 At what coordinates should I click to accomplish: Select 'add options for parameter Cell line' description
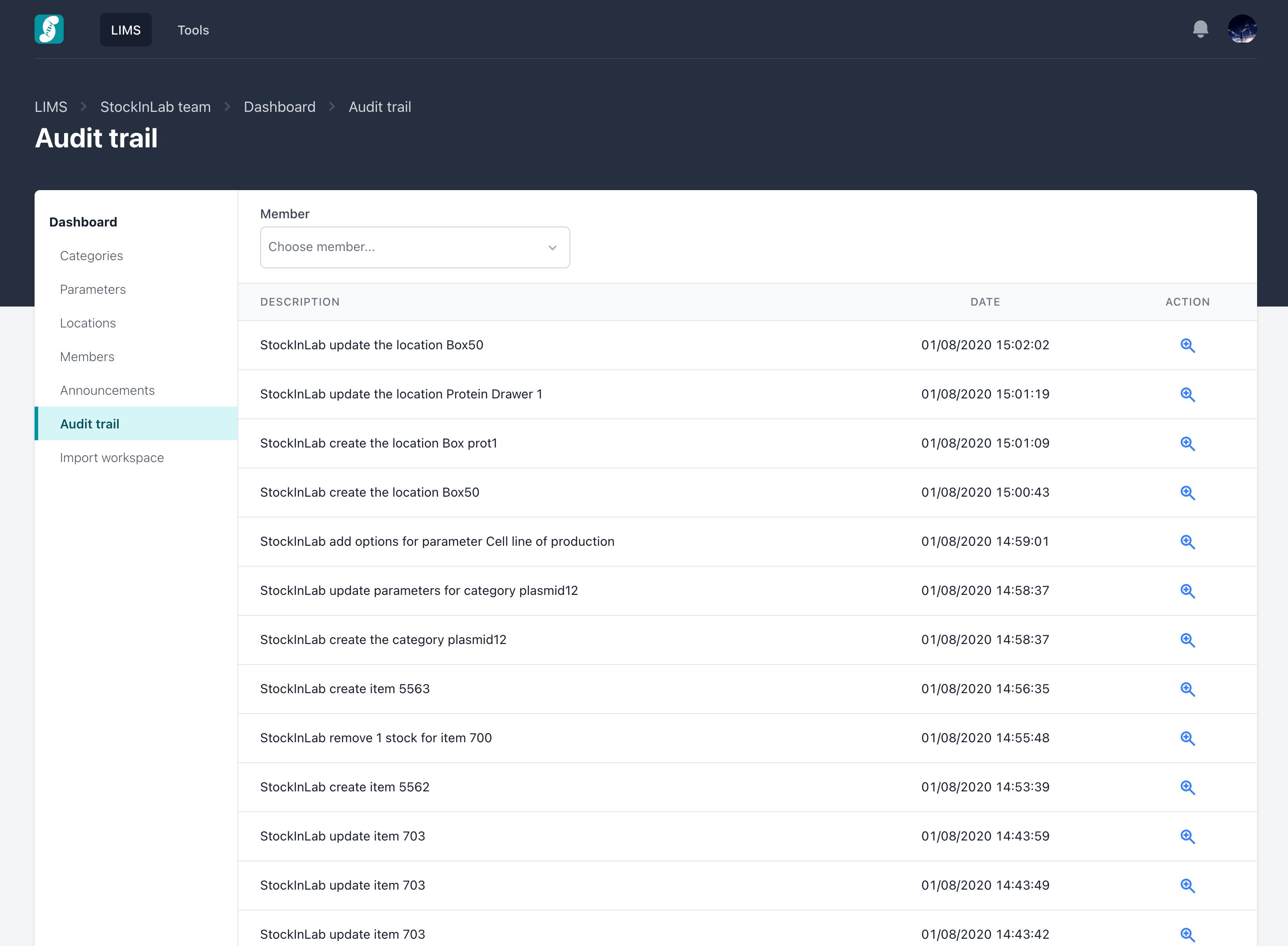tap(437, 542)
